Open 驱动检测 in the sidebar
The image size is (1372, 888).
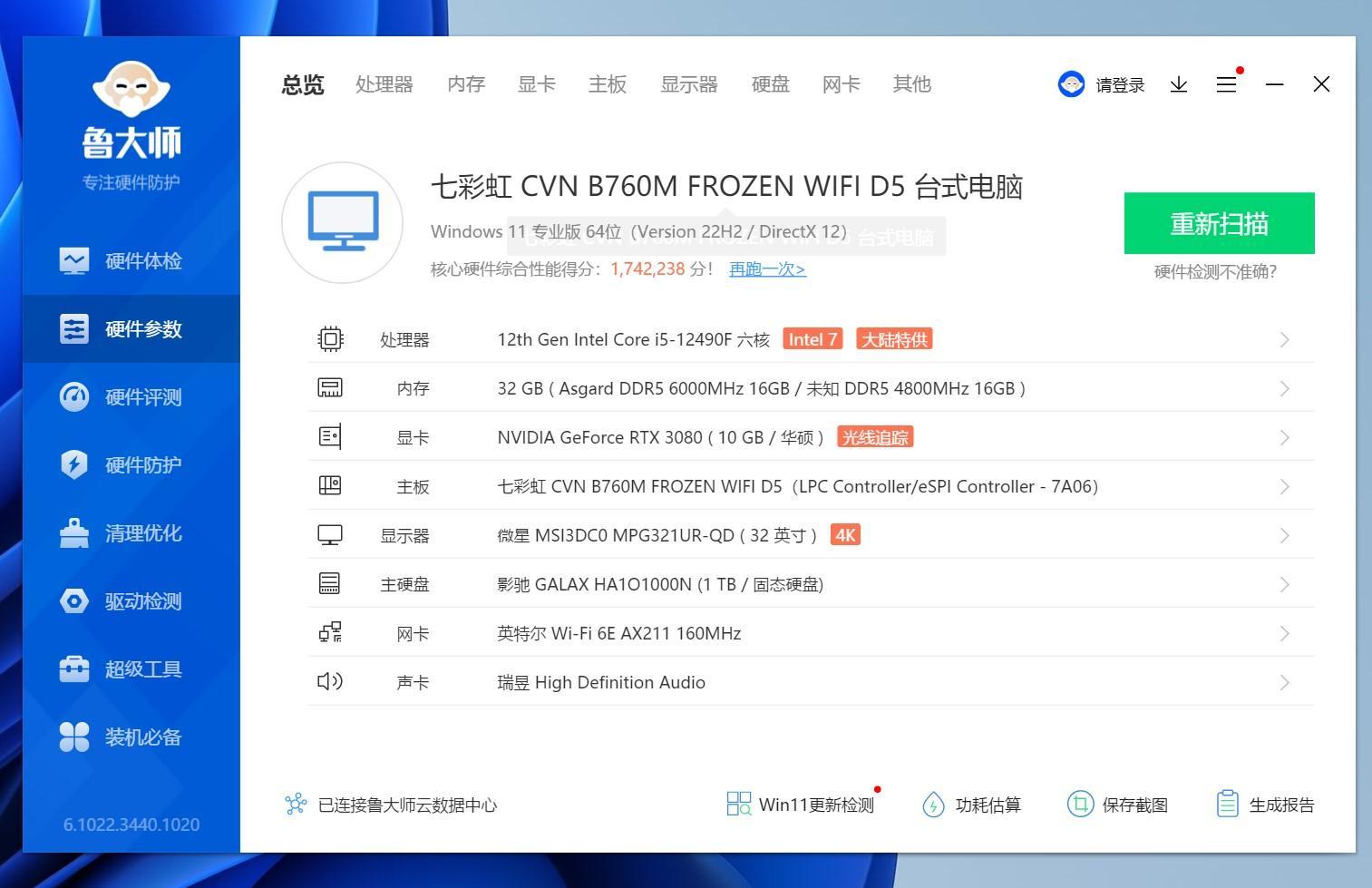pyautogui.click(x=131, y=600)
